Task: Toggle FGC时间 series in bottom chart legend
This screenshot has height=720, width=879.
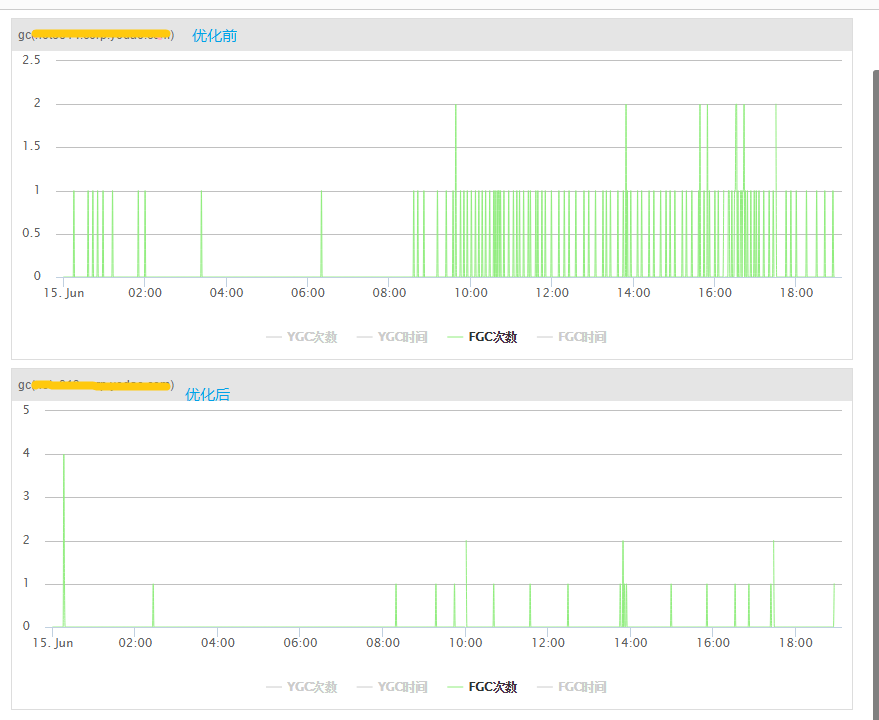Action: point(572,687)
